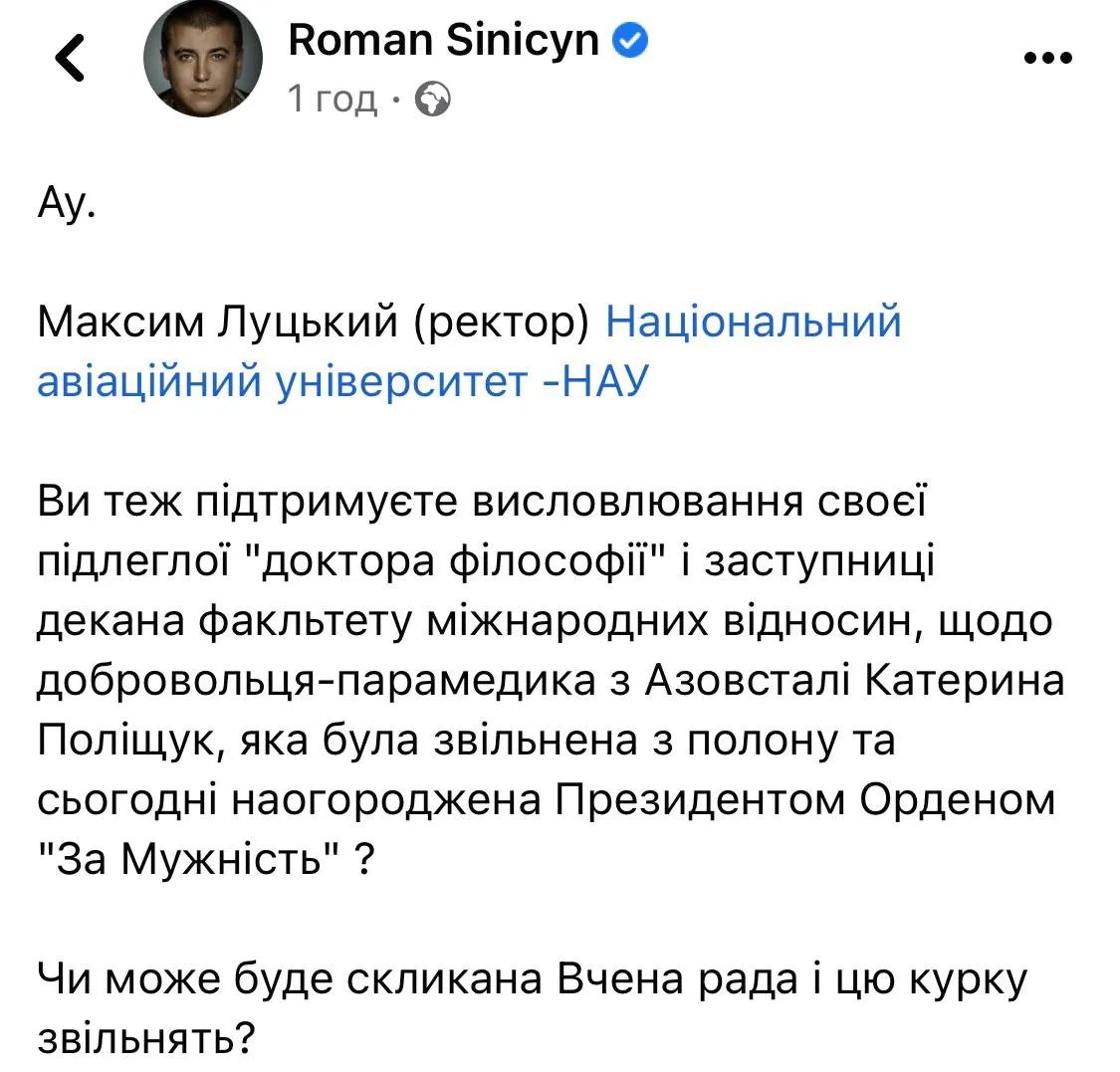
Task: Click the word "Поліщук" in the post
Action: [x=132, y=742]
